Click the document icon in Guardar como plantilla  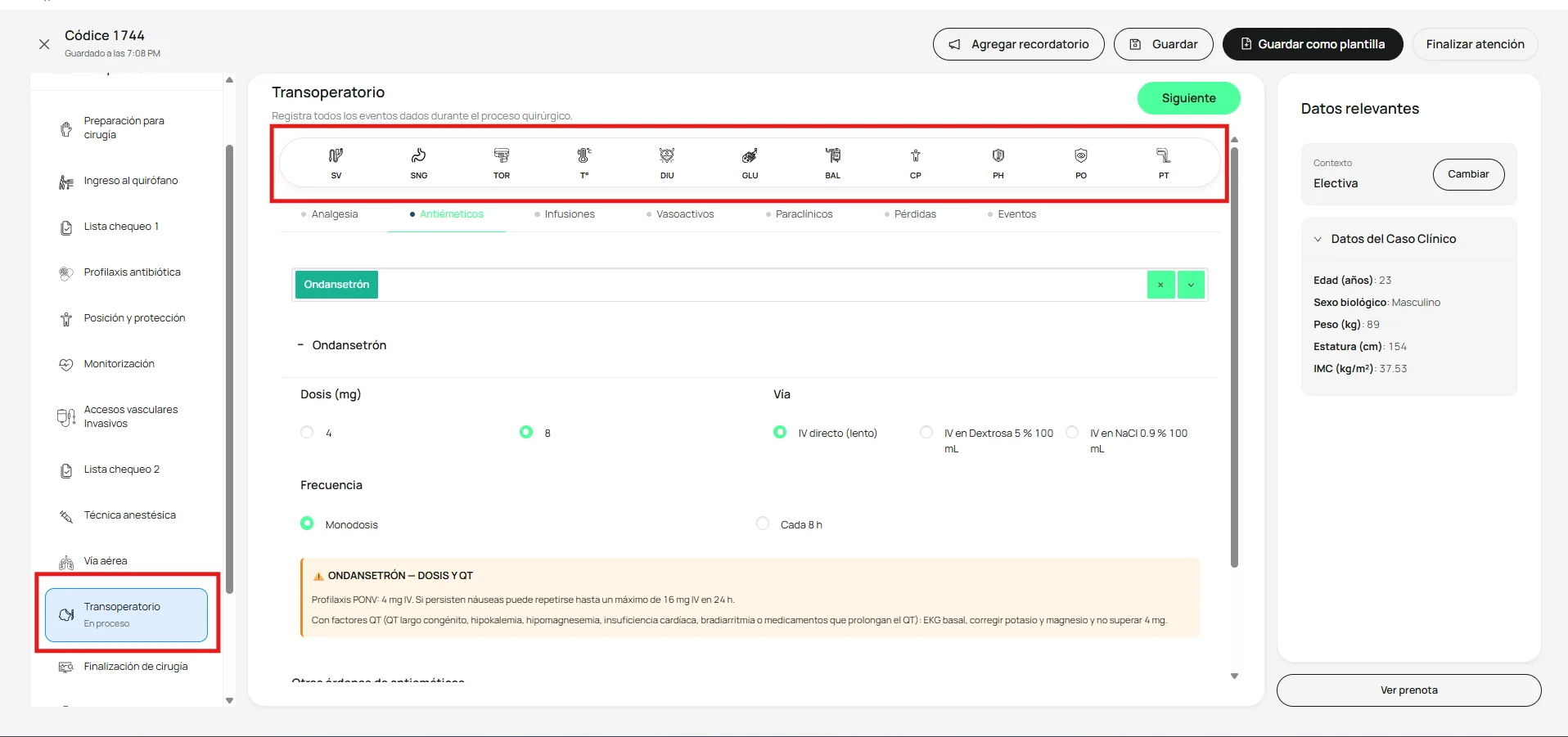1246,44
